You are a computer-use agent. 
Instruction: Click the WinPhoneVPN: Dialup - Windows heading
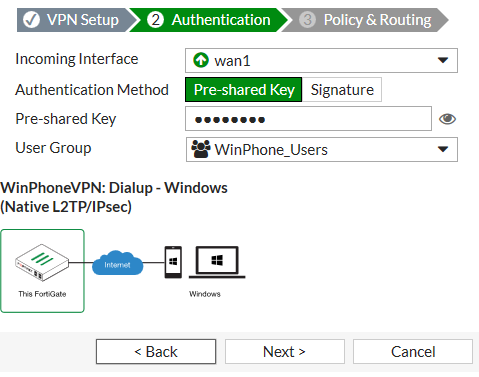[x=114, y=197]
